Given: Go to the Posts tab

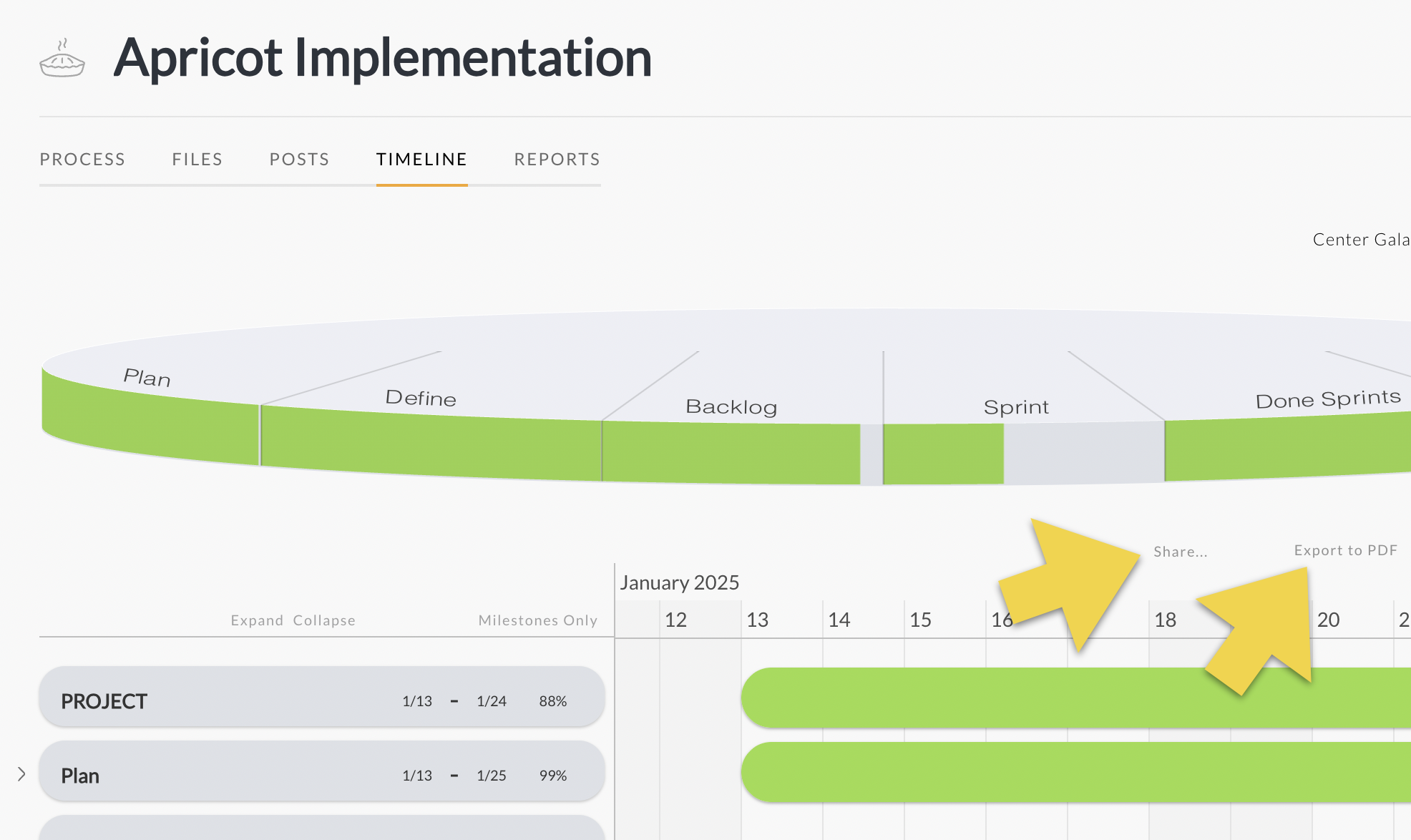Looking at the screenshot, I should [x=299, y=160].
